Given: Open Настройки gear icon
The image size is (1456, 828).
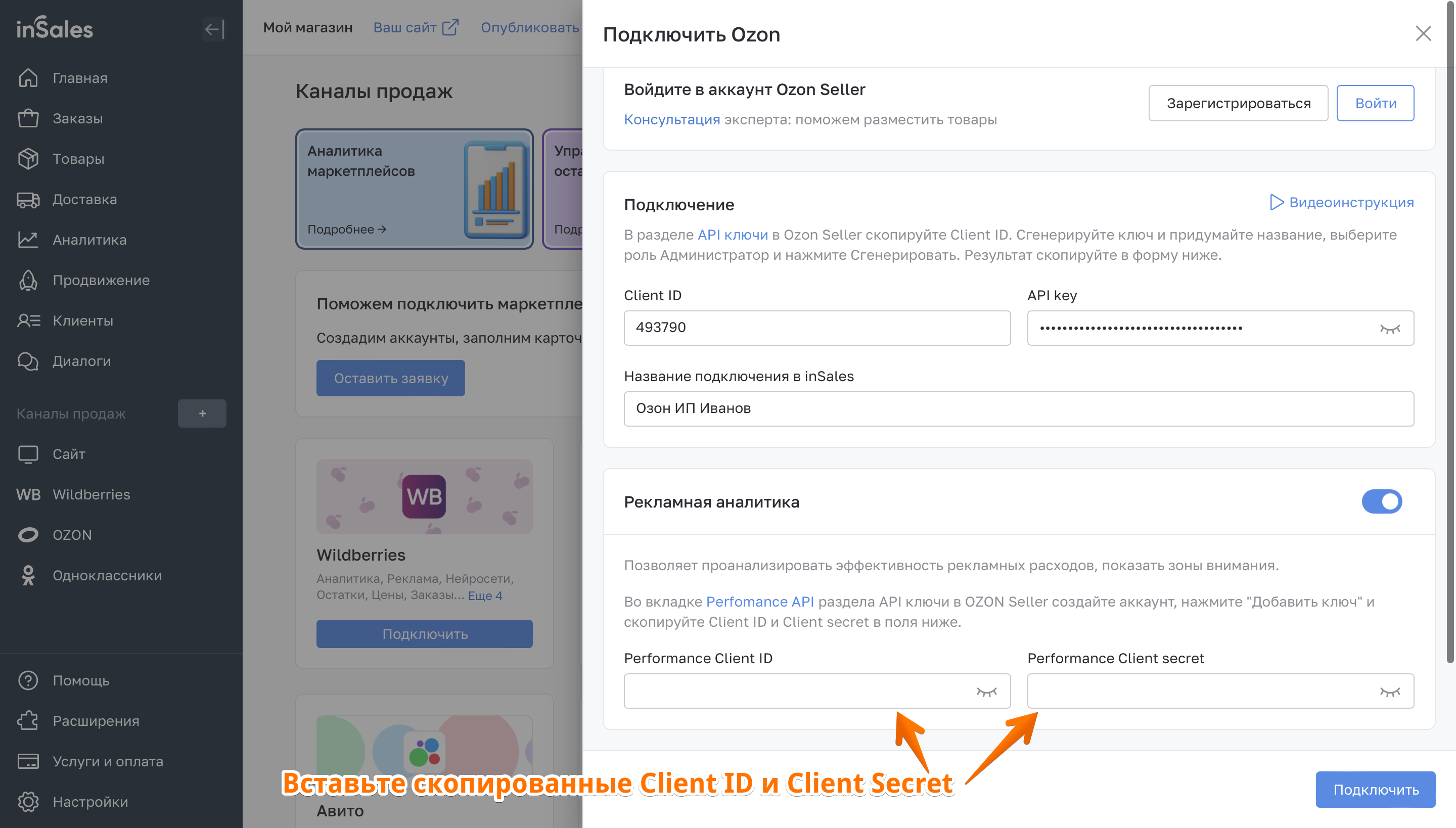Looking at the screenshot, I should 28,802.
